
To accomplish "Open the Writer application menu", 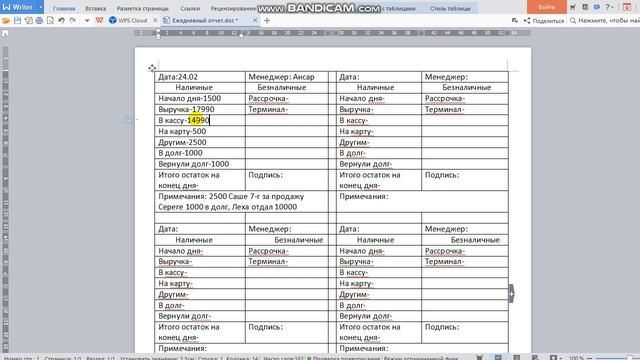I will pos(22,7).
